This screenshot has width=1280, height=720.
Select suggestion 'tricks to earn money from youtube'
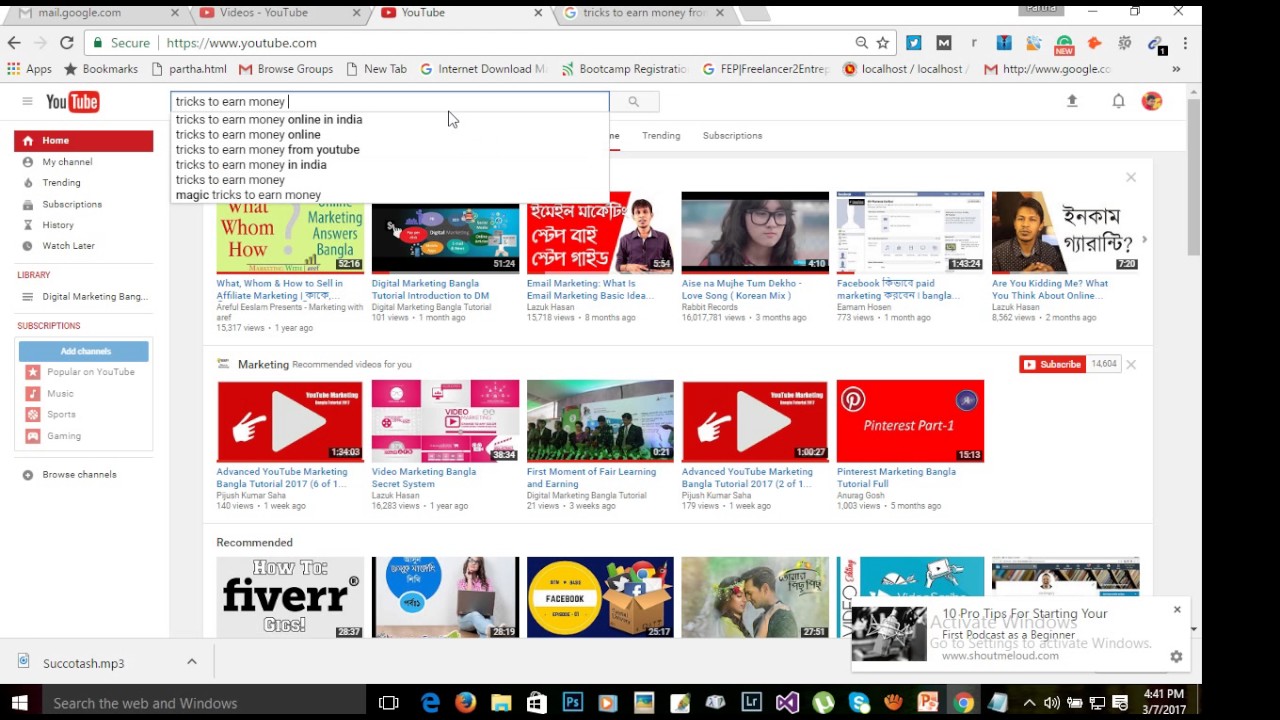coord(268,149)
